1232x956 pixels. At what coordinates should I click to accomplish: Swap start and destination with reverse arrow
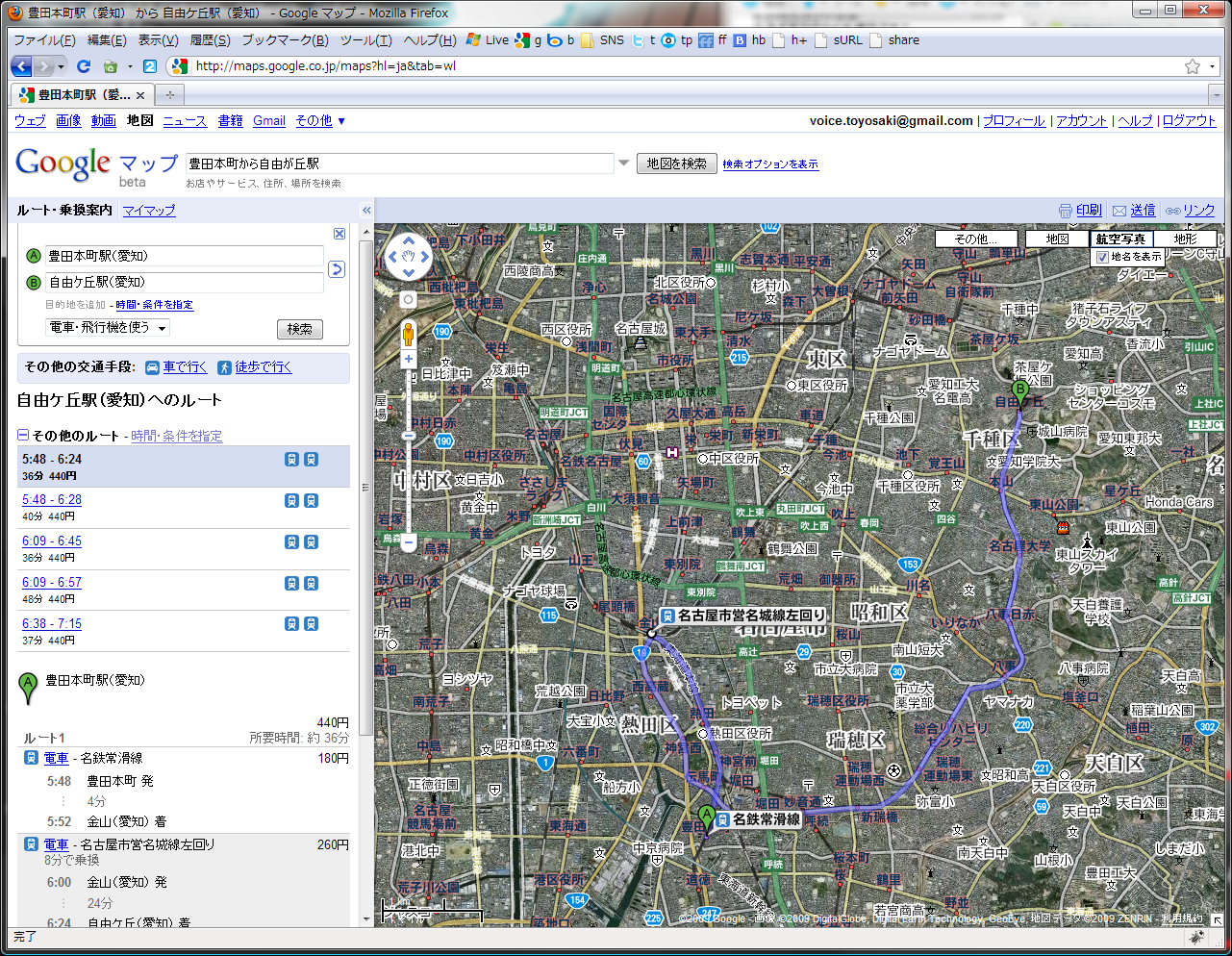pos(337,269)
